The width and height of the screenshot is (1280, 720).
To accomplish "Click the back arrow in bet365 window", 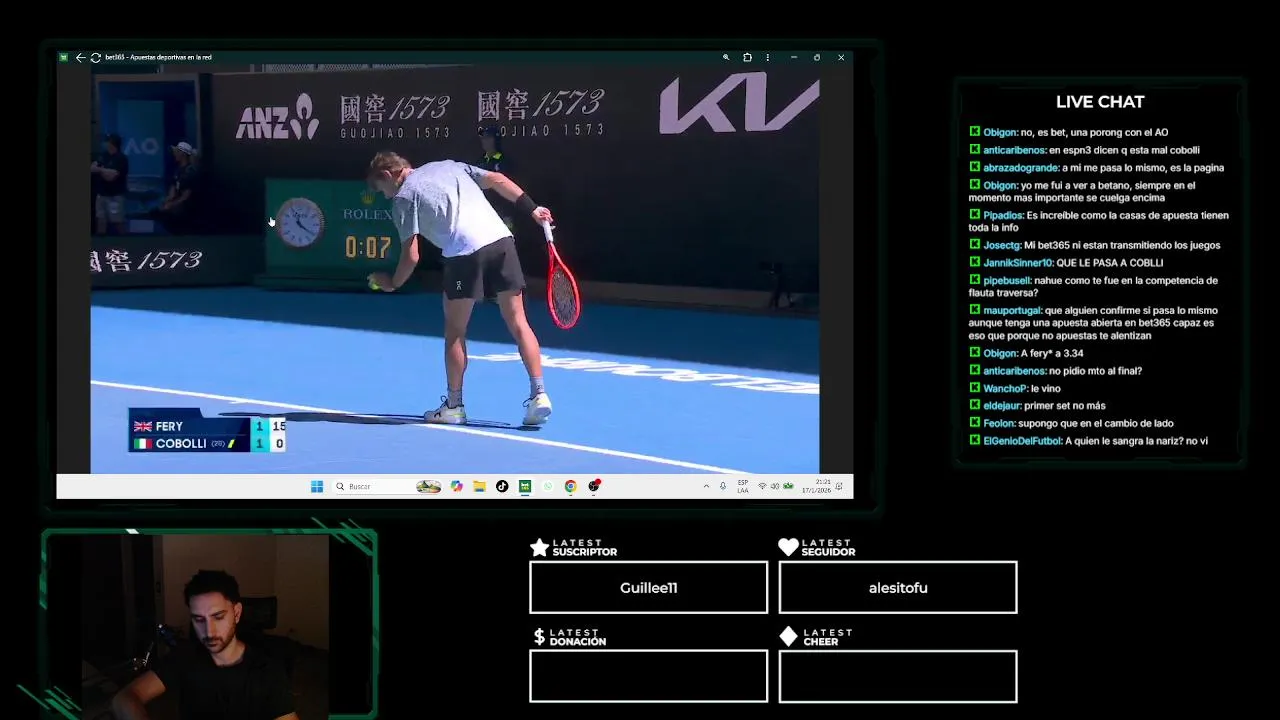I will (x=80, y=57).
